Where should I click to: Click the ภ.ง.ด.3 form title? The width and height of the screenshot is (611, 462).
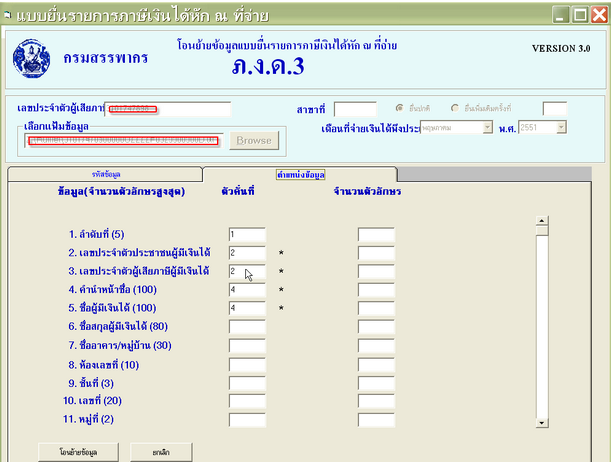268,66
